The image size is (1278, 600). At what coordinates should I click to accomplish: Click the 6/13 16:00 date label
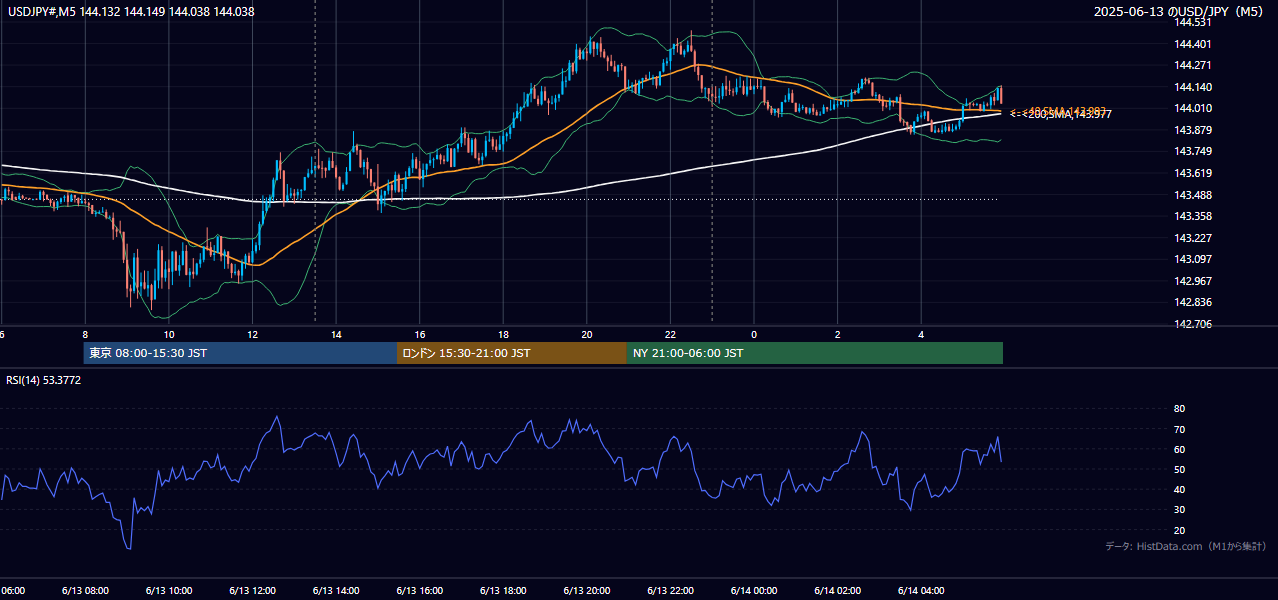(x=420, y=591)
